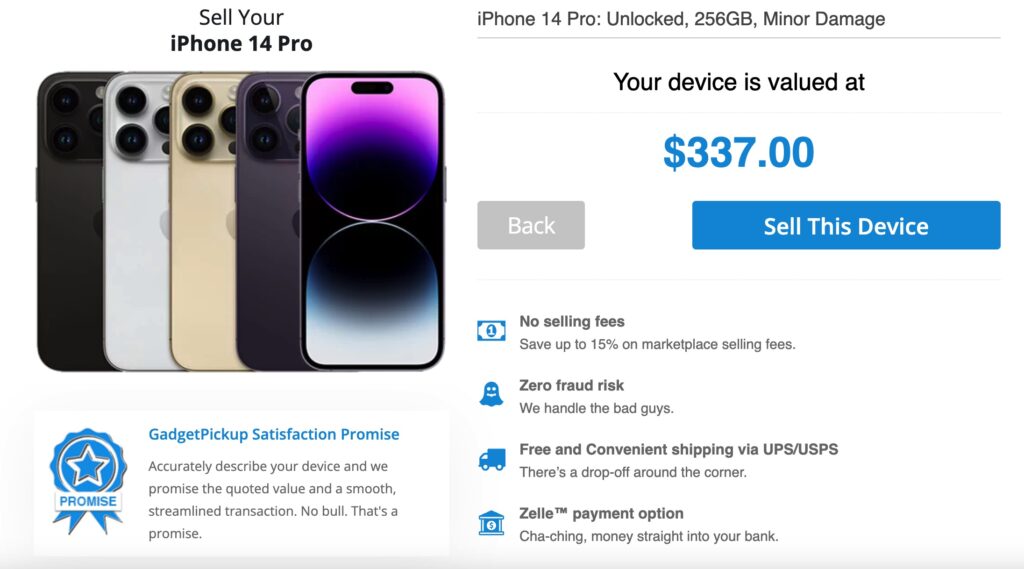
Task: Go back with the gray Back button
Action: pos(531,225)
